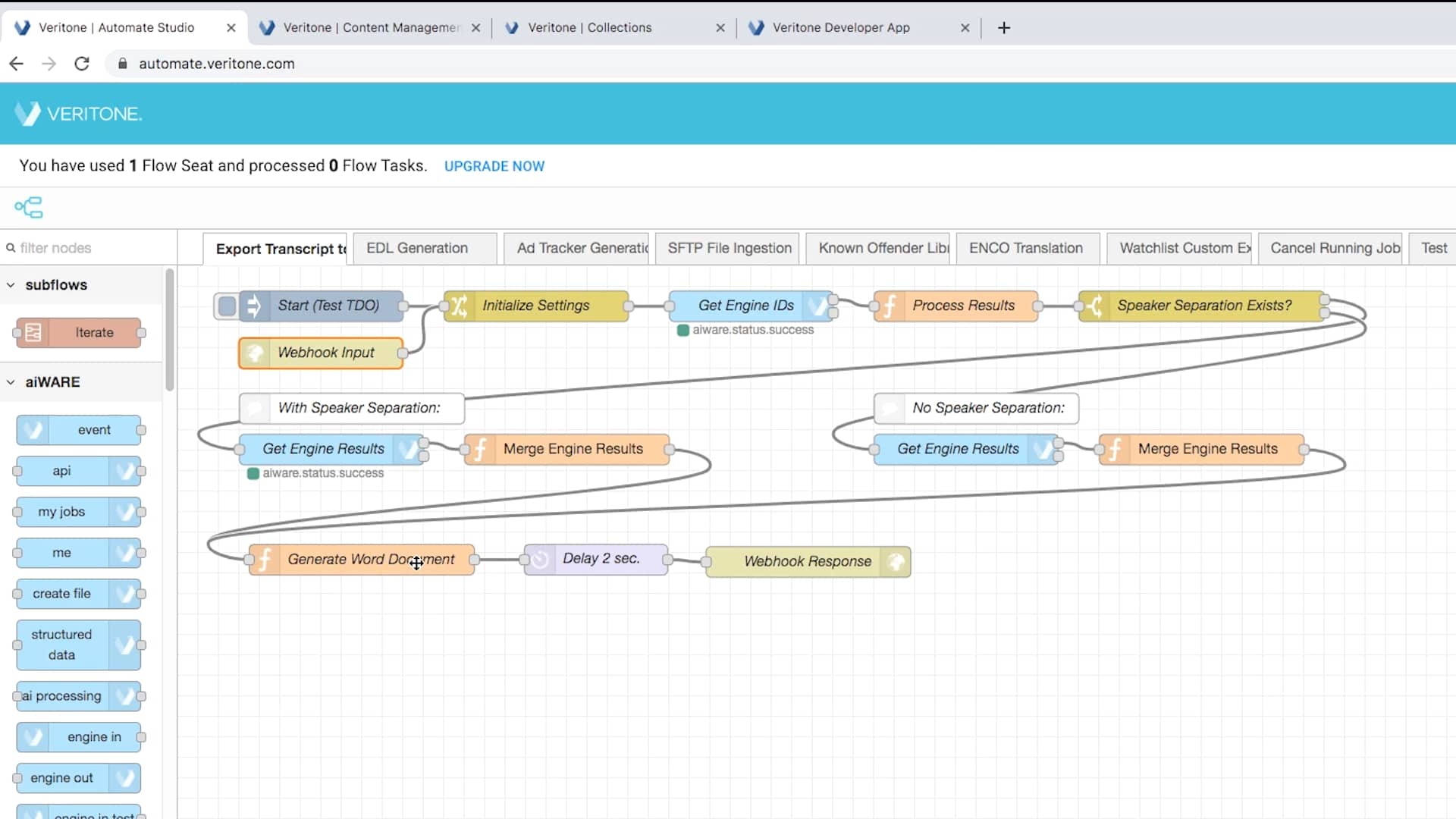Viewport: 1456px width, 819px height.
Task: Click the globe icon on Webhook Response node
Action: click(x=896, y=562)
